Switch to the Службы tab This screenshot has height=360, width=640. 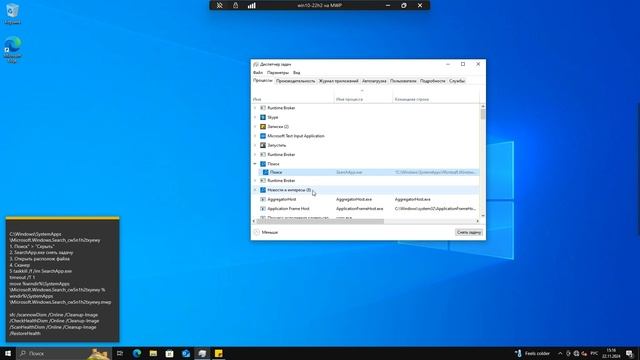pyautogui.click(x=457, y=81)
